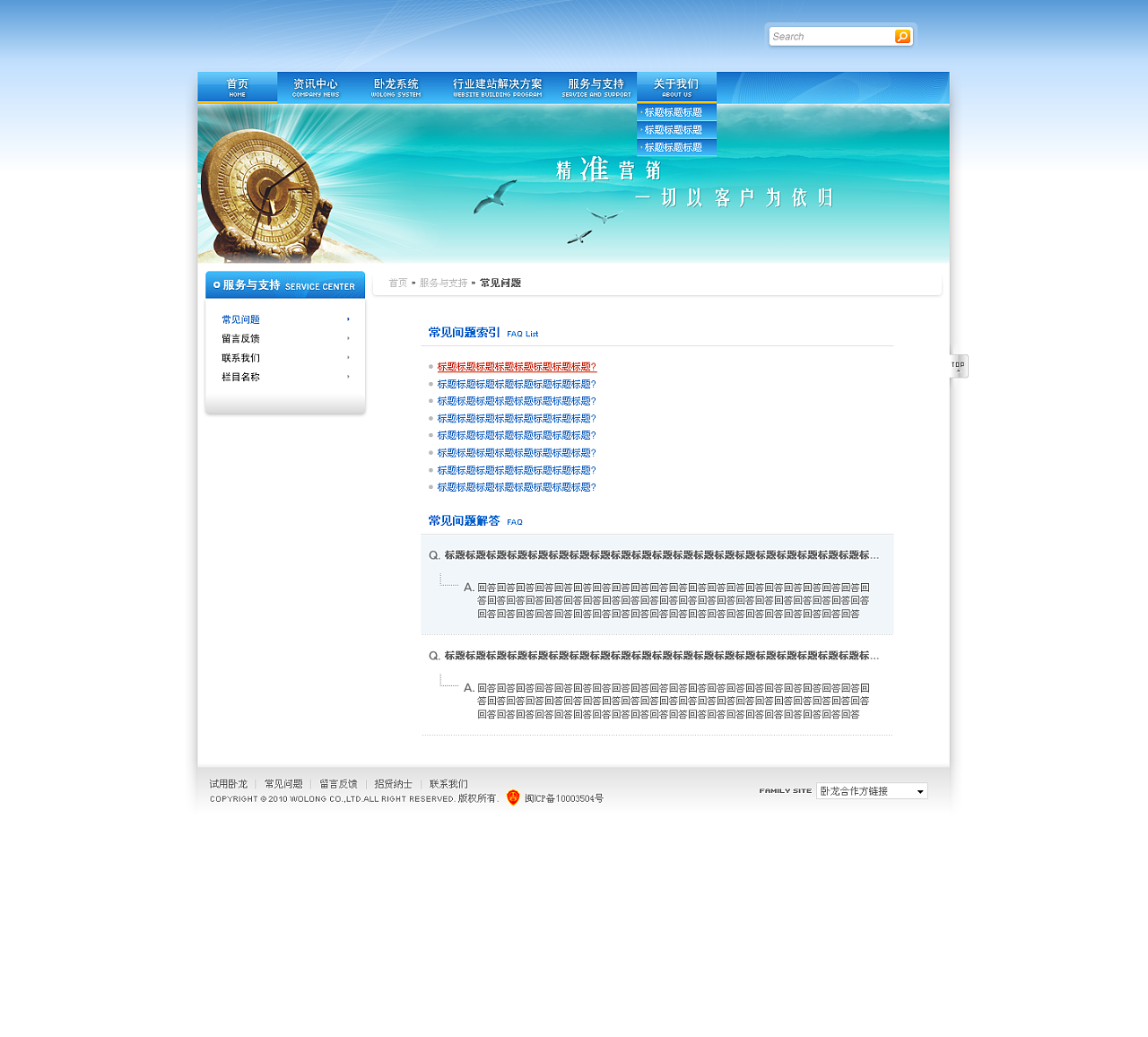Screen dimensions: 1148x1037
Task: Open the 行业建站解决方案 menu item
Action: point(497,88)
